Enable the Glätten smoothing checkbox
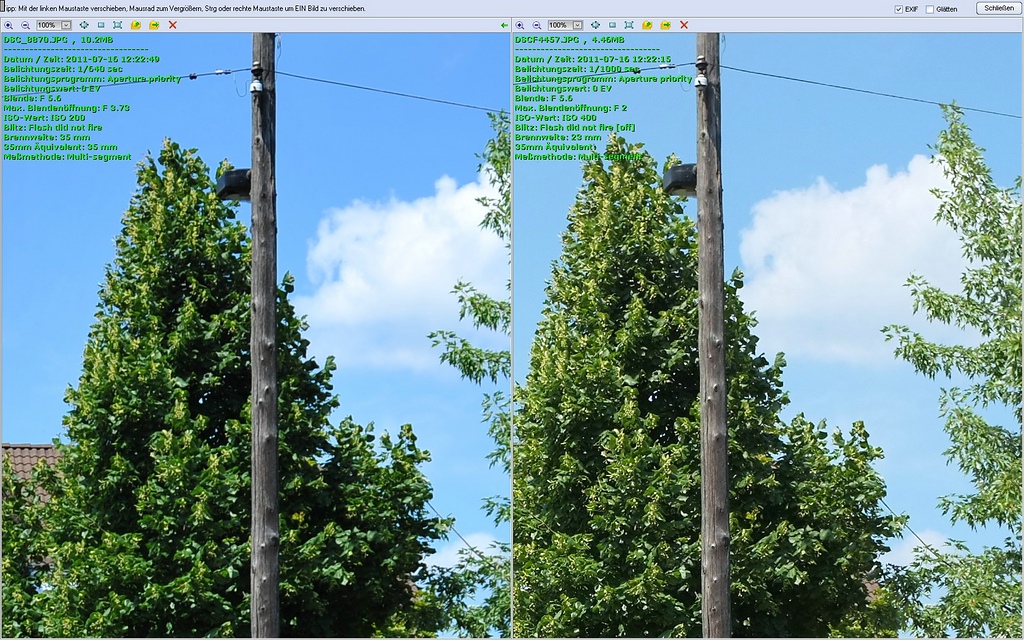The image size is (1024, 640). pyautogui.click(x=930, y=9)
